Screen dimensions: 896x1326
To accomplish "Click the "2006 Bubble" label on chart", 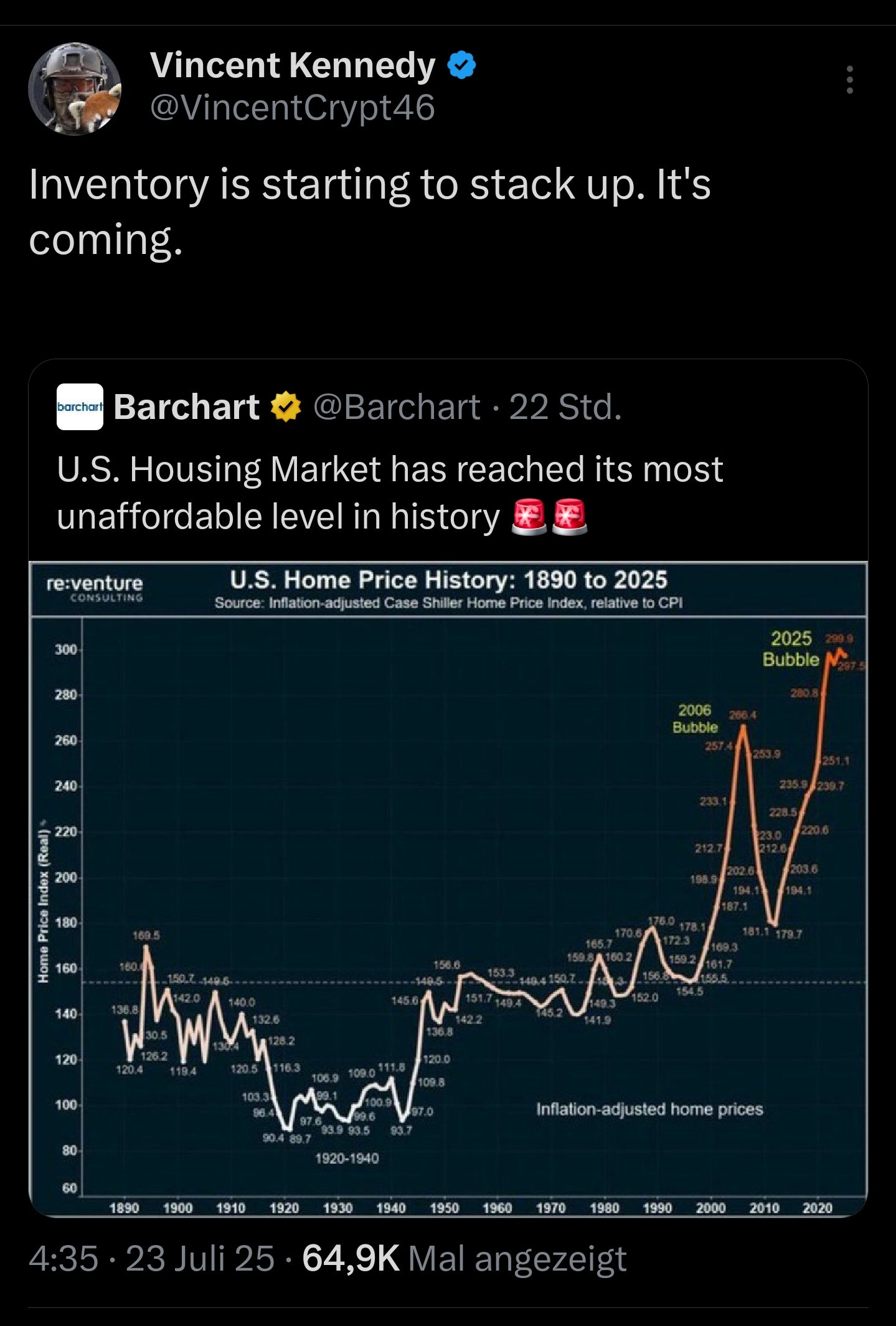I will click(695, 718).
